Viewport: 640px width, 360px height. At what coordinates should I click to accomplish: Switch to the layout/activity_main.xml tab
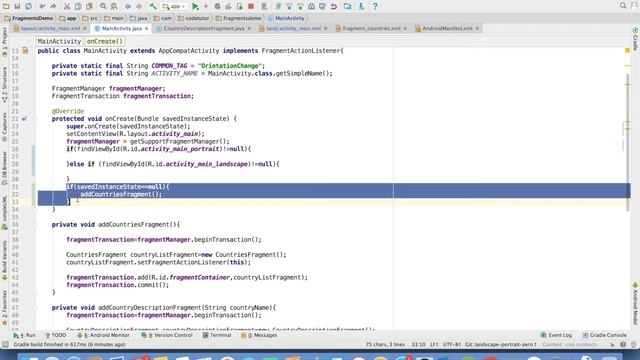(50, 28)
